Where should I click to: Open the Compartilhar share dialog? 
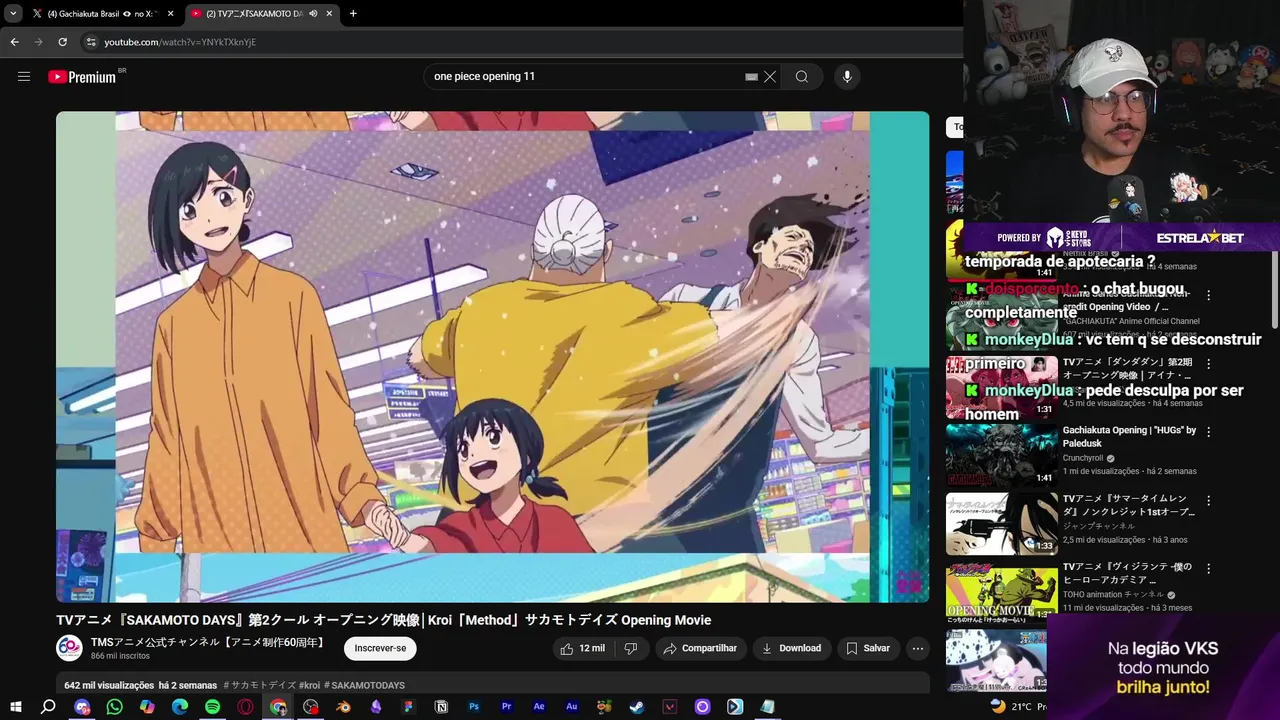pos(700,648)
